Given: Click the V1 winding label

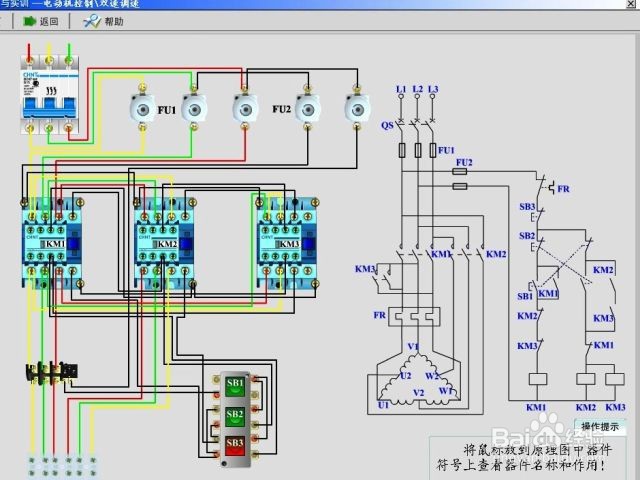Looking at the screenshot, I should pyautogui.click(x=413, y=347).
